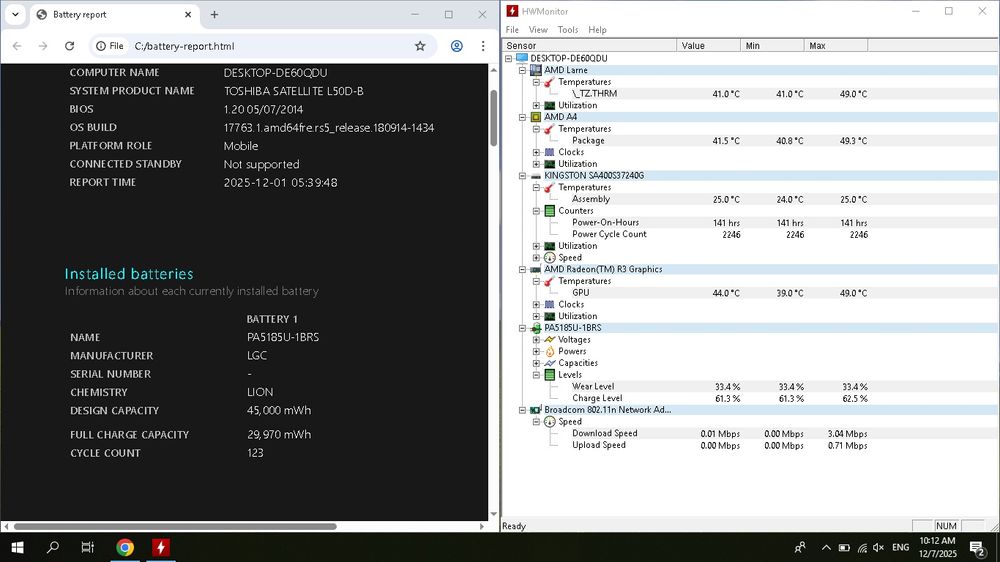
Task: Open taskbar Search
Action: pyautogui.click(x=53, y=547)
